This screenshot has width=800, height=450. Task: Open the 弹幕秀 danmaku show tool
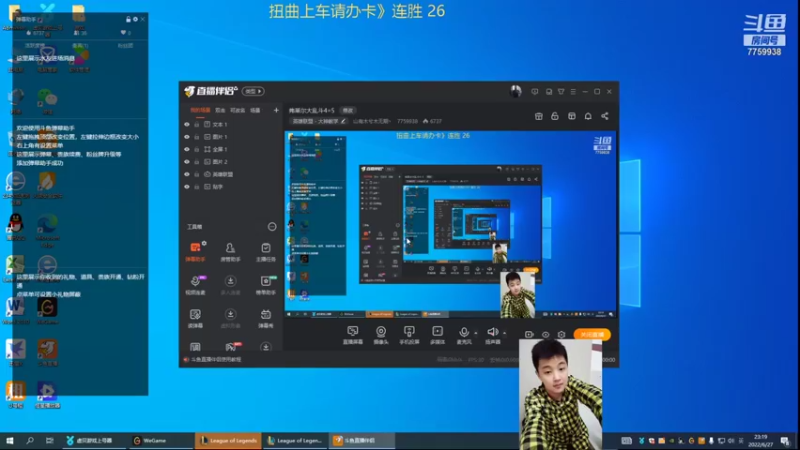[265, 318]
